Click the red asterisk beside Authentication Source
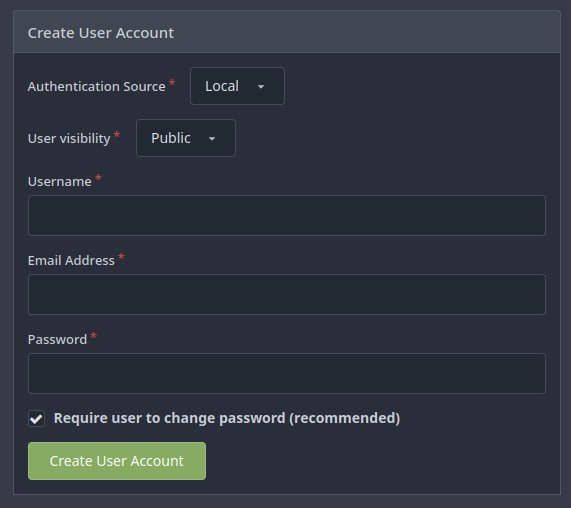The image size is (571, 508). tap(172, 83)
